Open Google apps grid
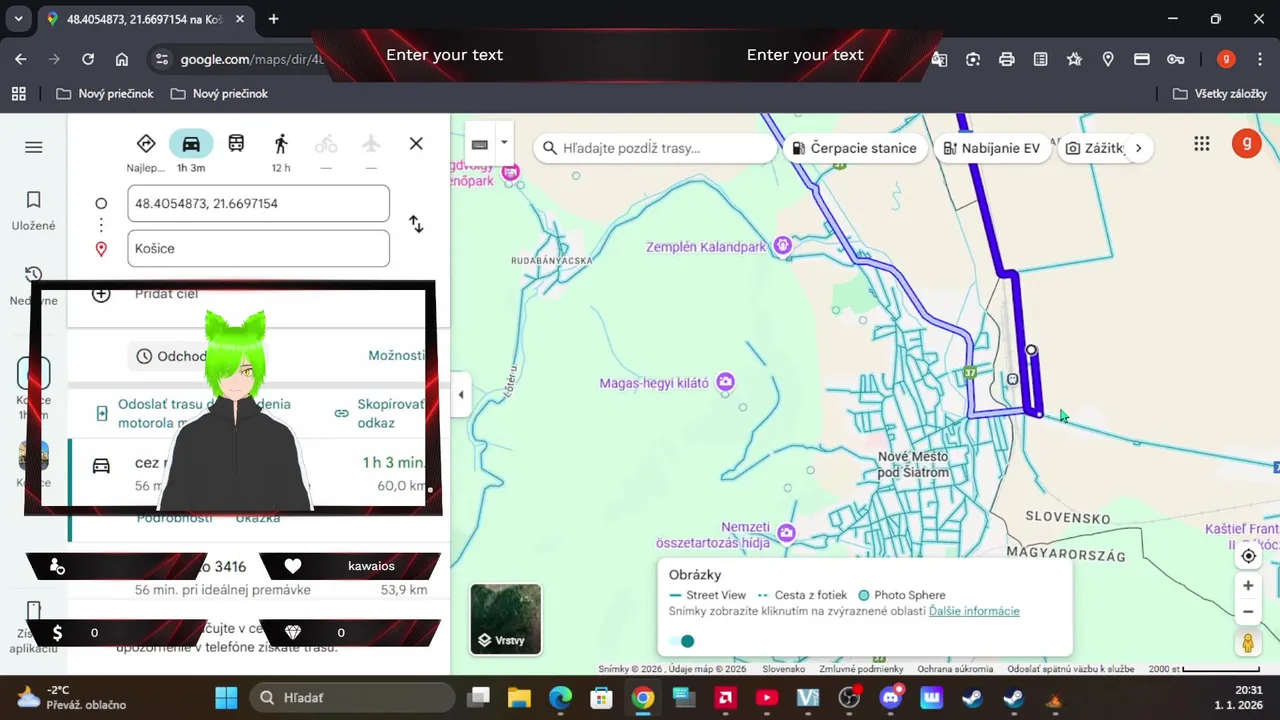 1202,144
